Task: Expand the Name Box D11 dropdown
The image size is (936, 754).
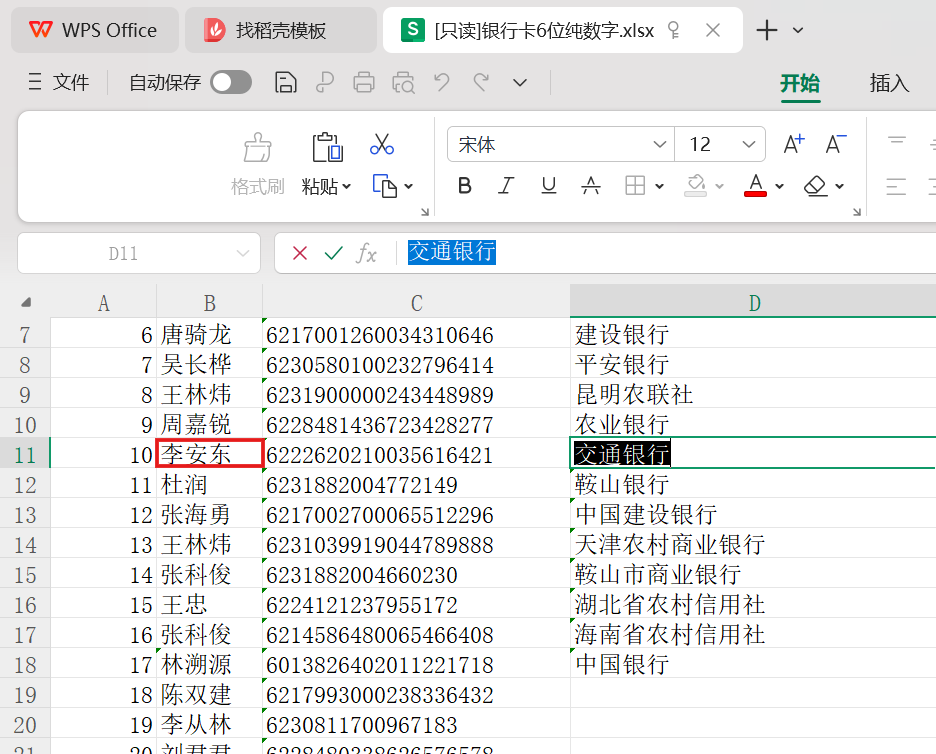Action: 242,254
